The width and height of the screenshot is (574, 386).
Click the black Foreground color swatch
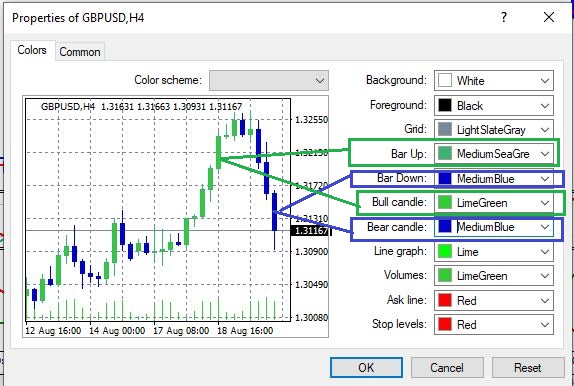click(x=445, y=105)
